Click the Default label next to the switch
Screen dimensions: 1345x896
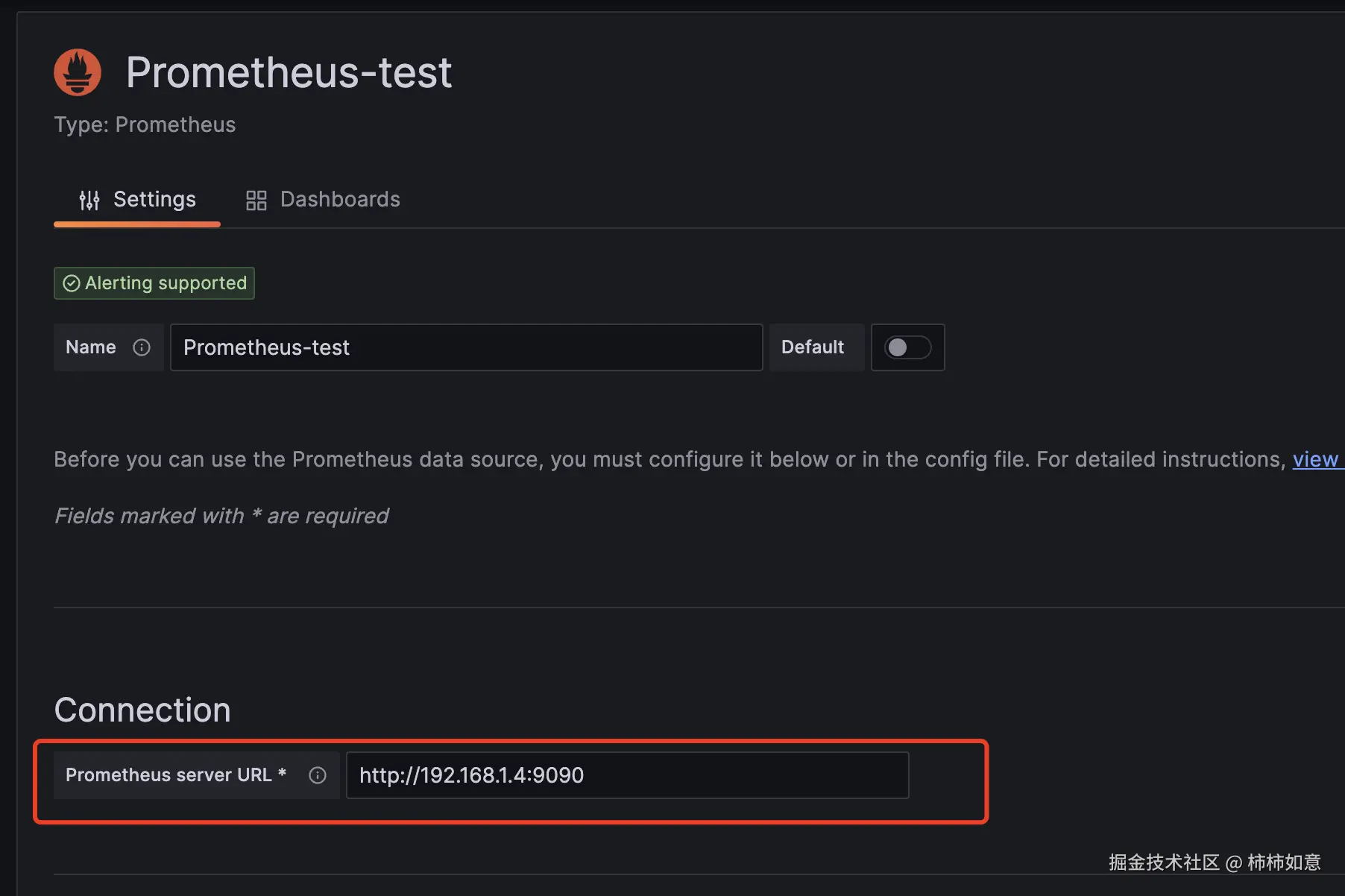coord(812,347)
